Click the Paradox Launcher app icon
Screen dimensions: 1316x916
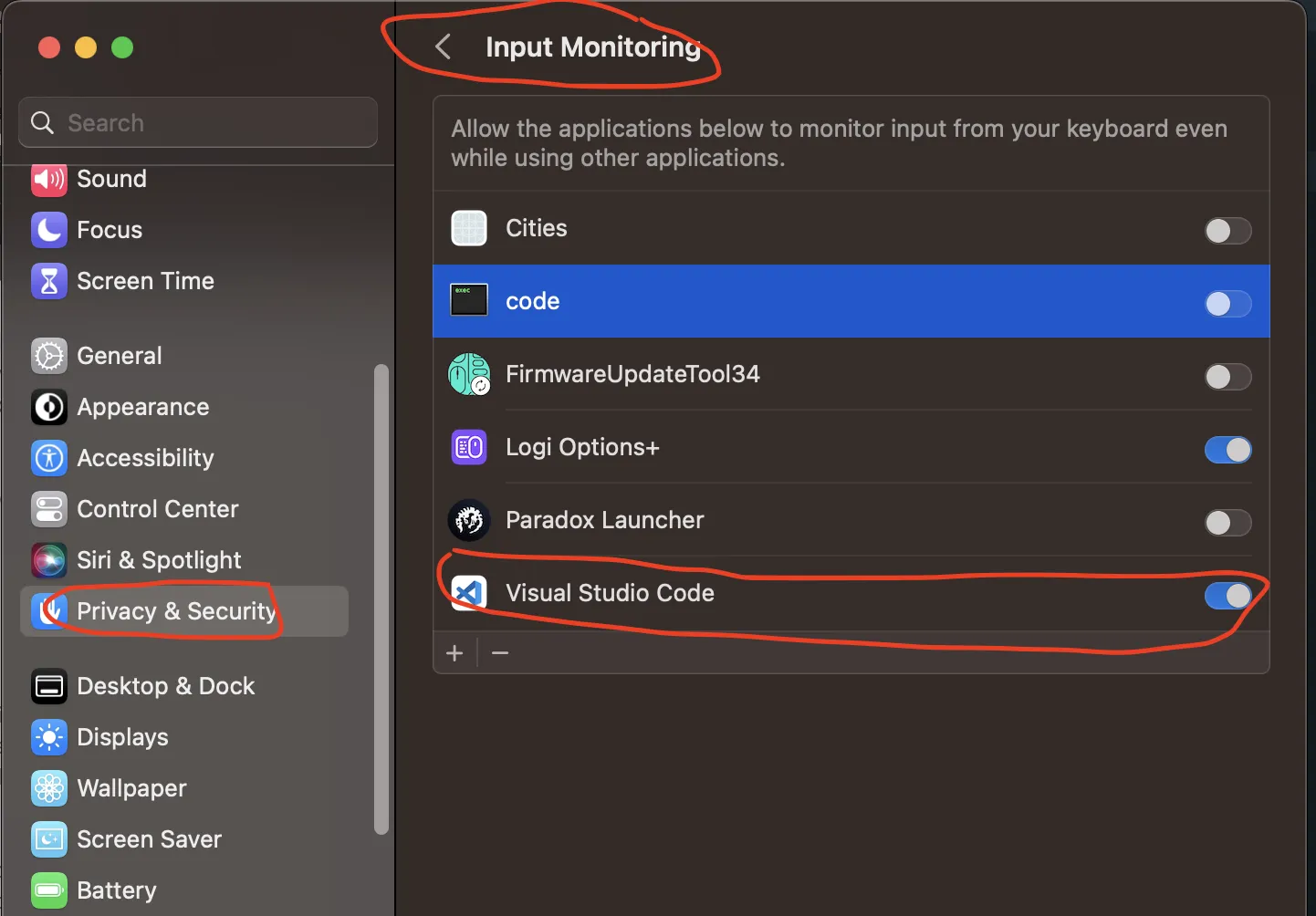point(469,520)
